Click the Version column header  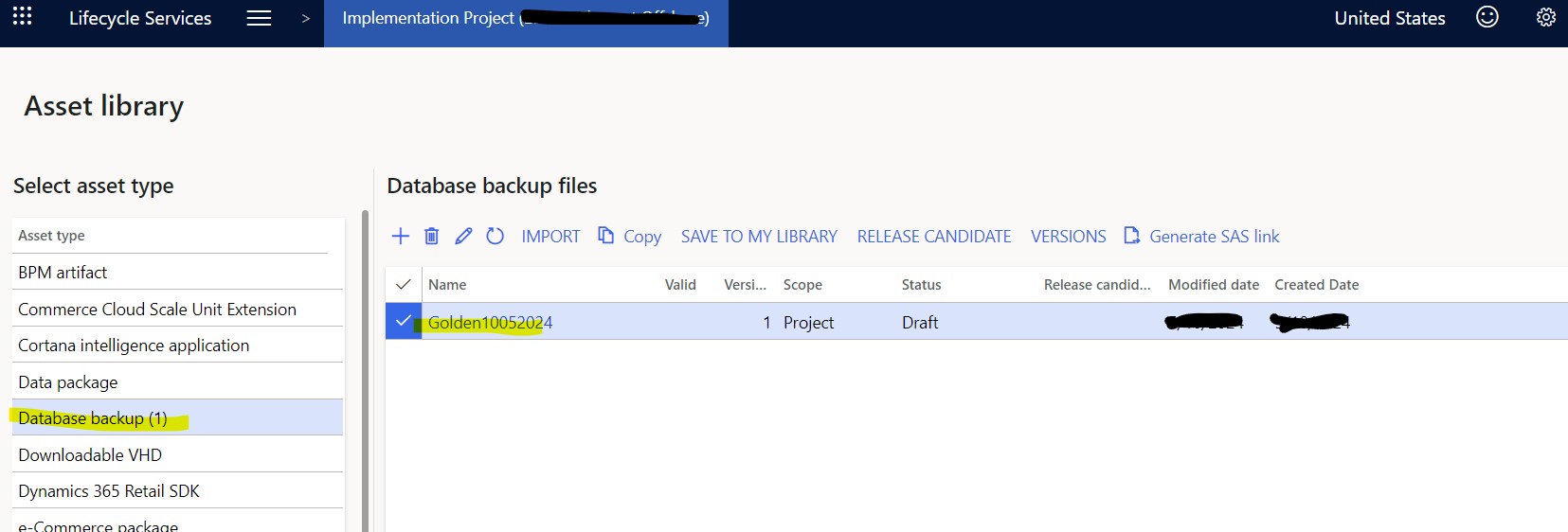point(746,285)
